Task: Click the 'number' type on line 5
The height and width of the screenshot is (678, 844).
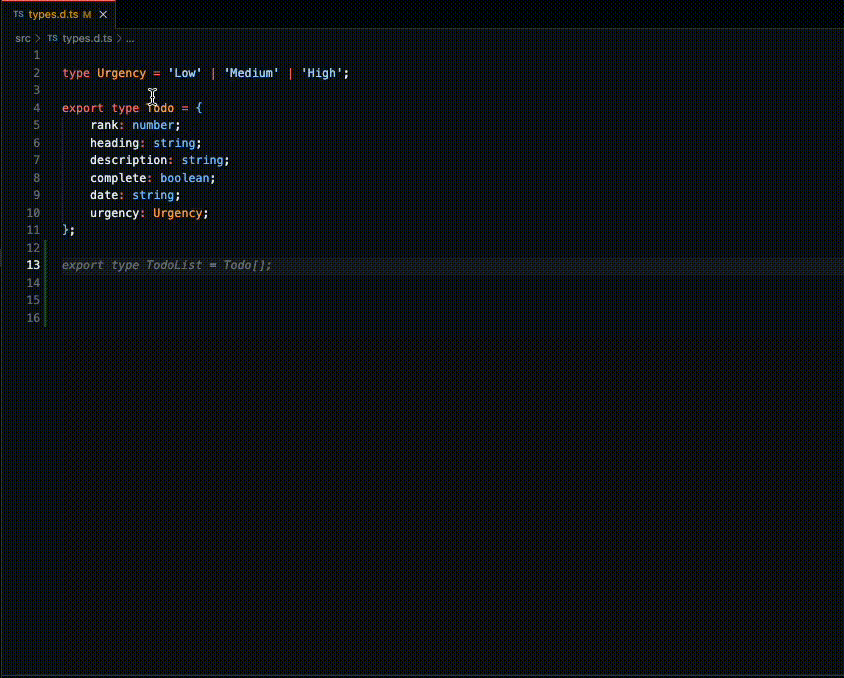Action: coord(153,125)
